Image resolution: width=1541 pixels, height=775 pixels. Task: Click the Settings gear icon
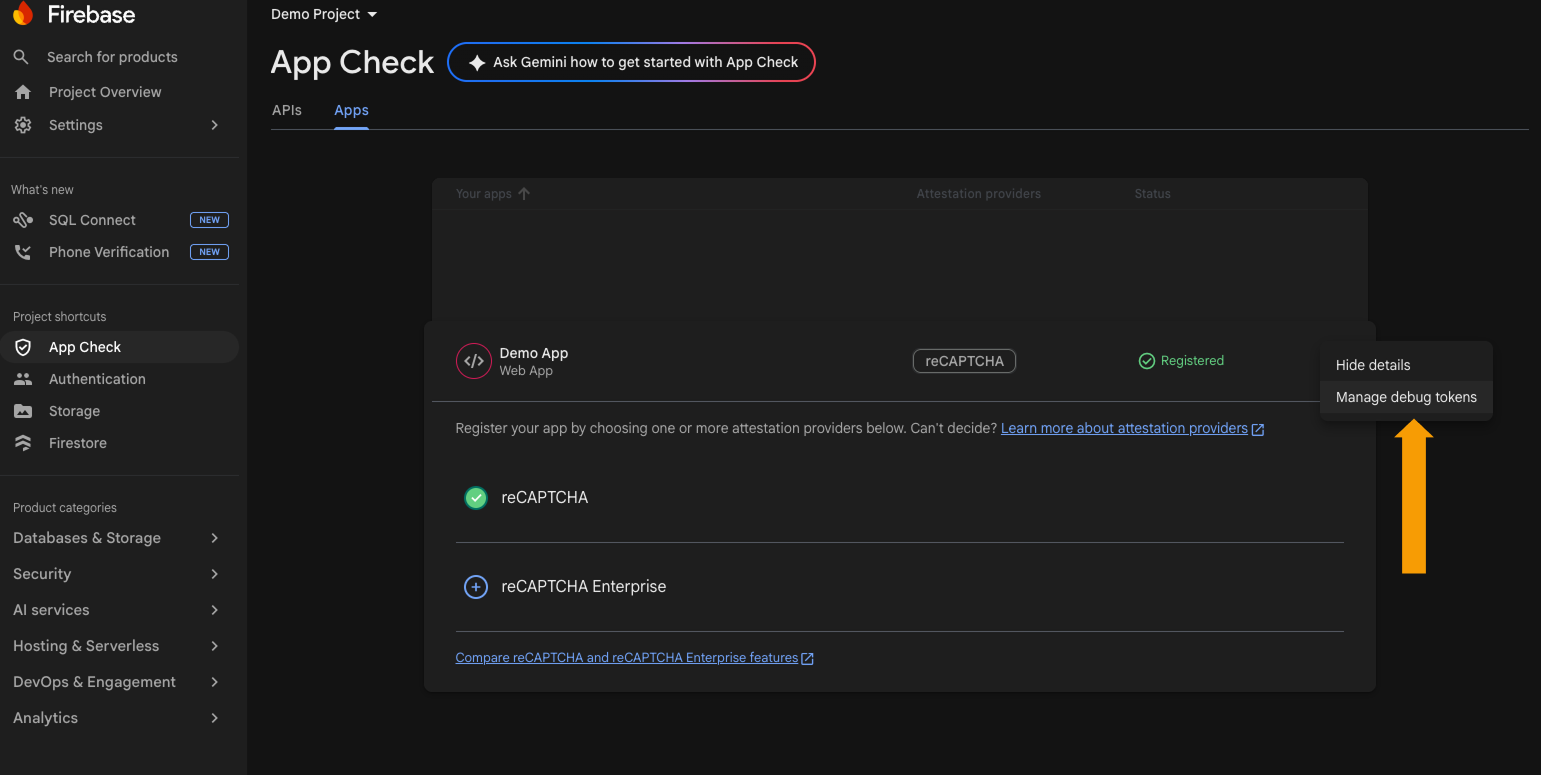coord(23,125)
